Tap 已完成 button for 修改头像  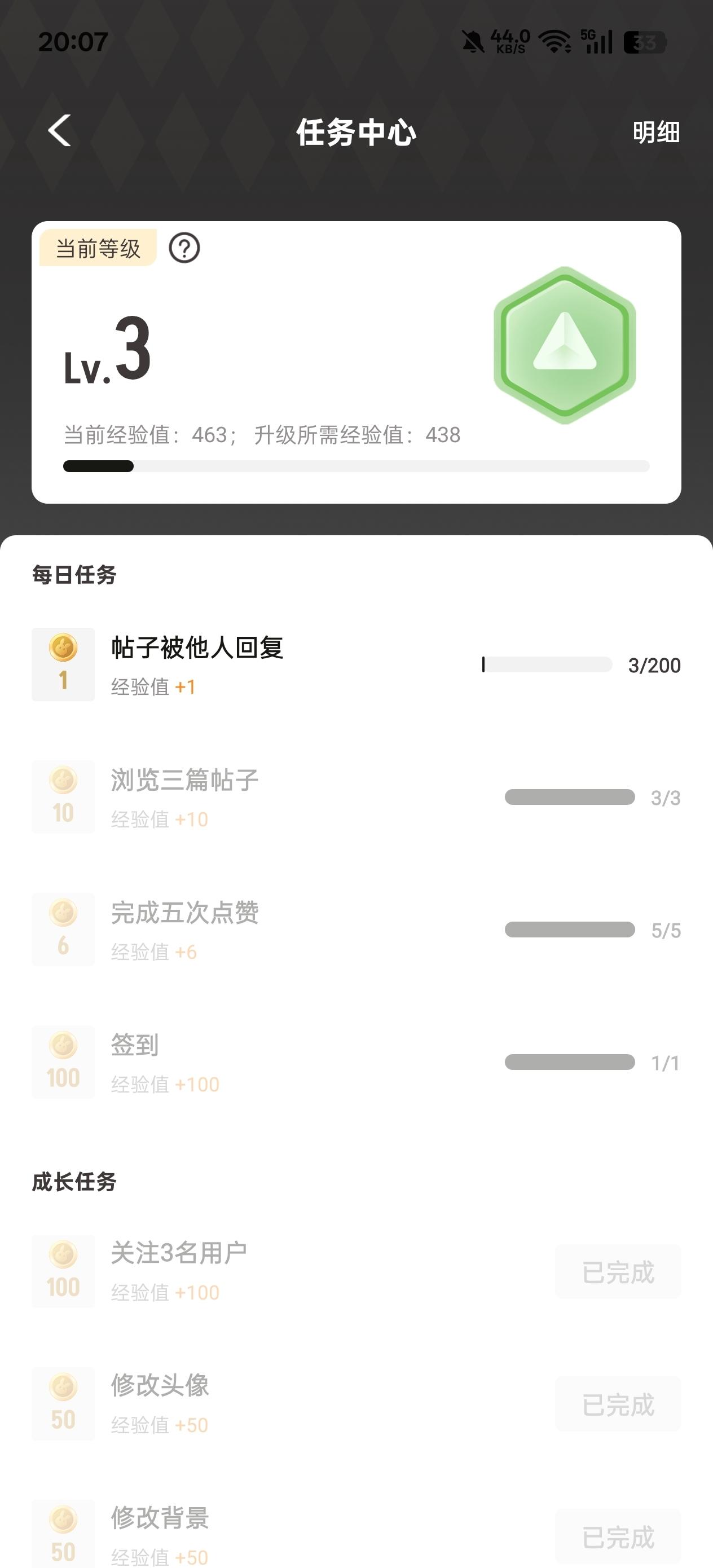(618, 1405)
